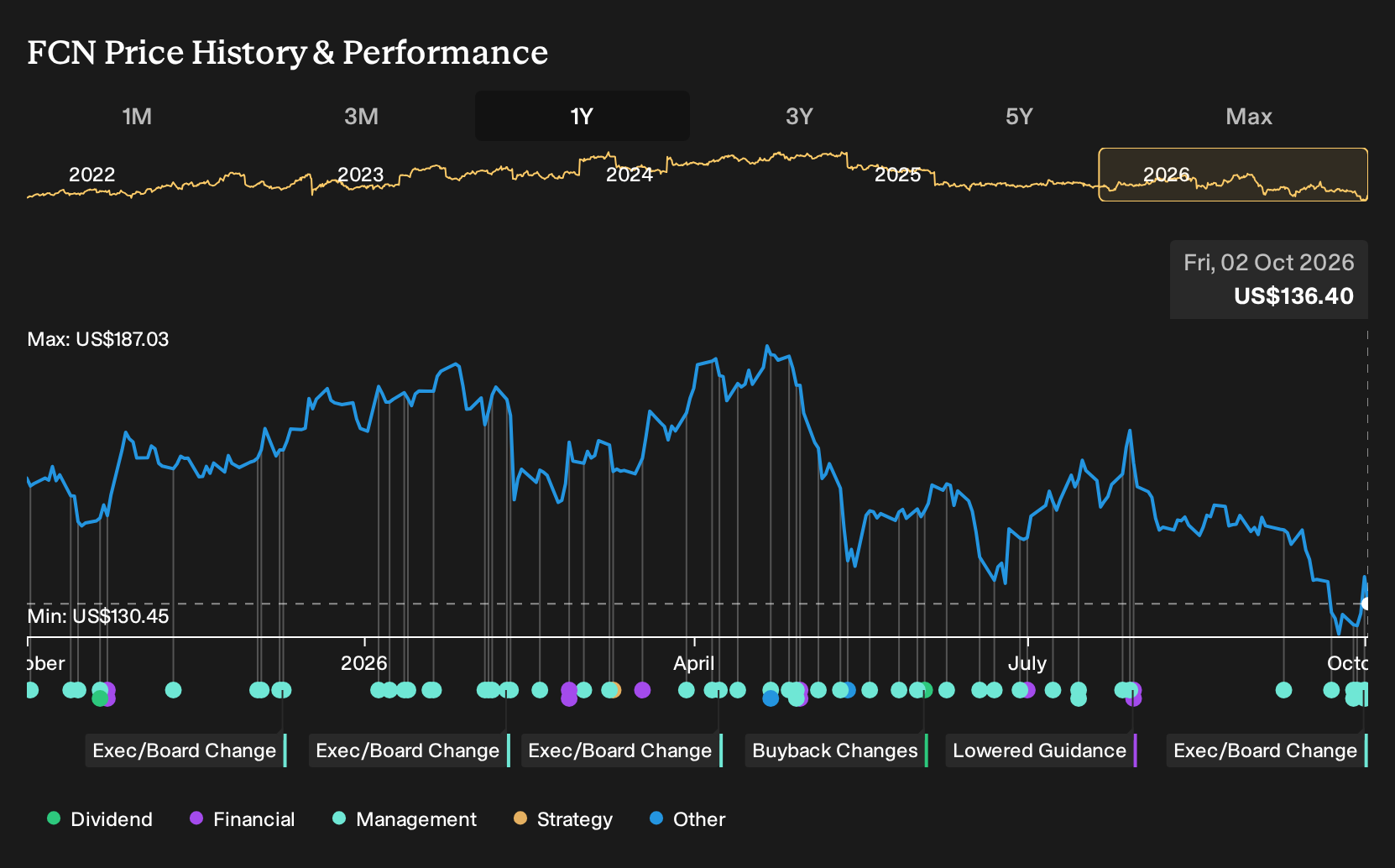Image resolution: width=1395 pixels, height=868 pixels.
Task: Toggle the Management legend filter
Action: pyautogui.click(x=405, y=819)
